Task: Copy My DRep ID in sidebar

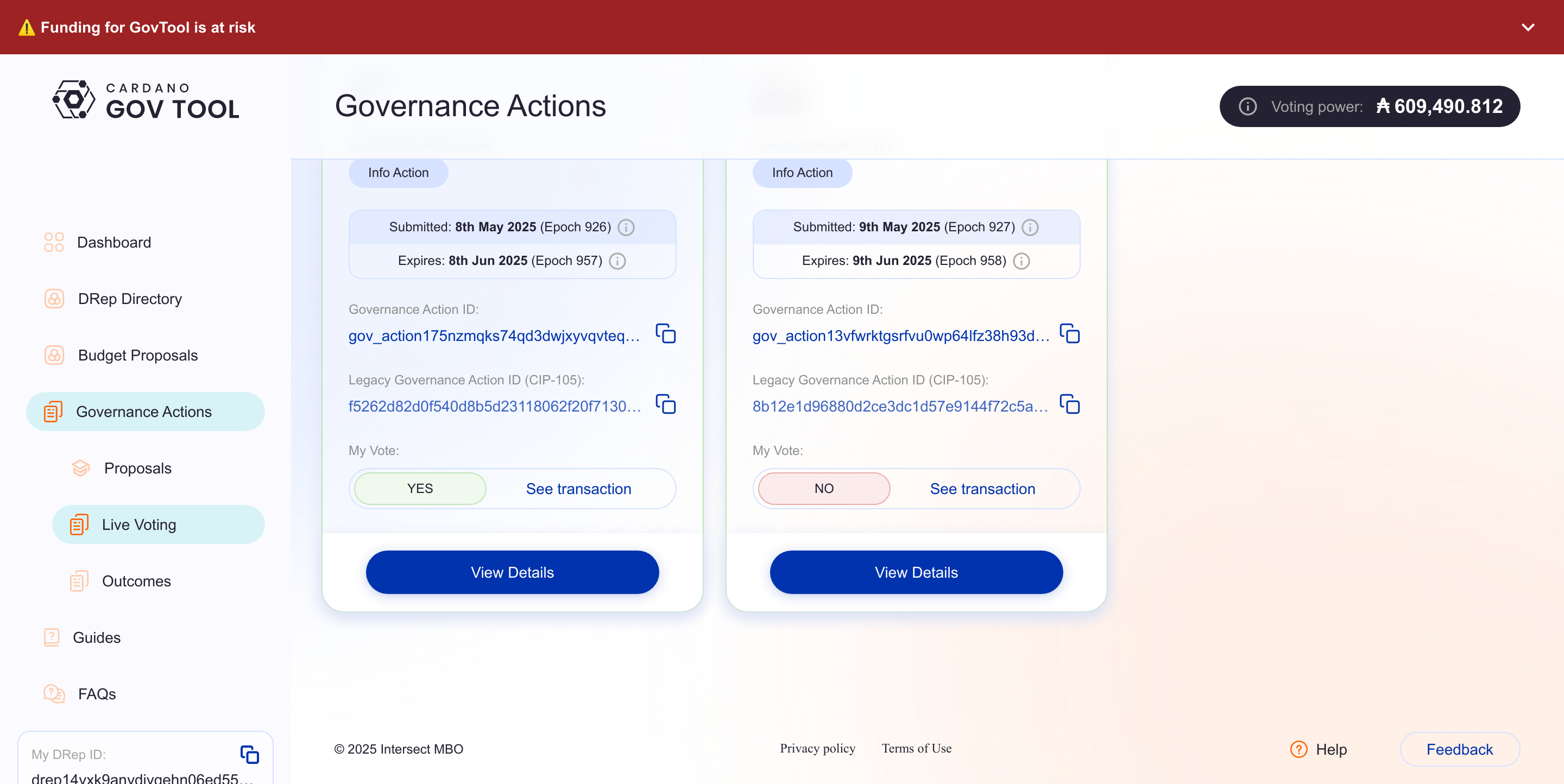Action: click(250, 754)
